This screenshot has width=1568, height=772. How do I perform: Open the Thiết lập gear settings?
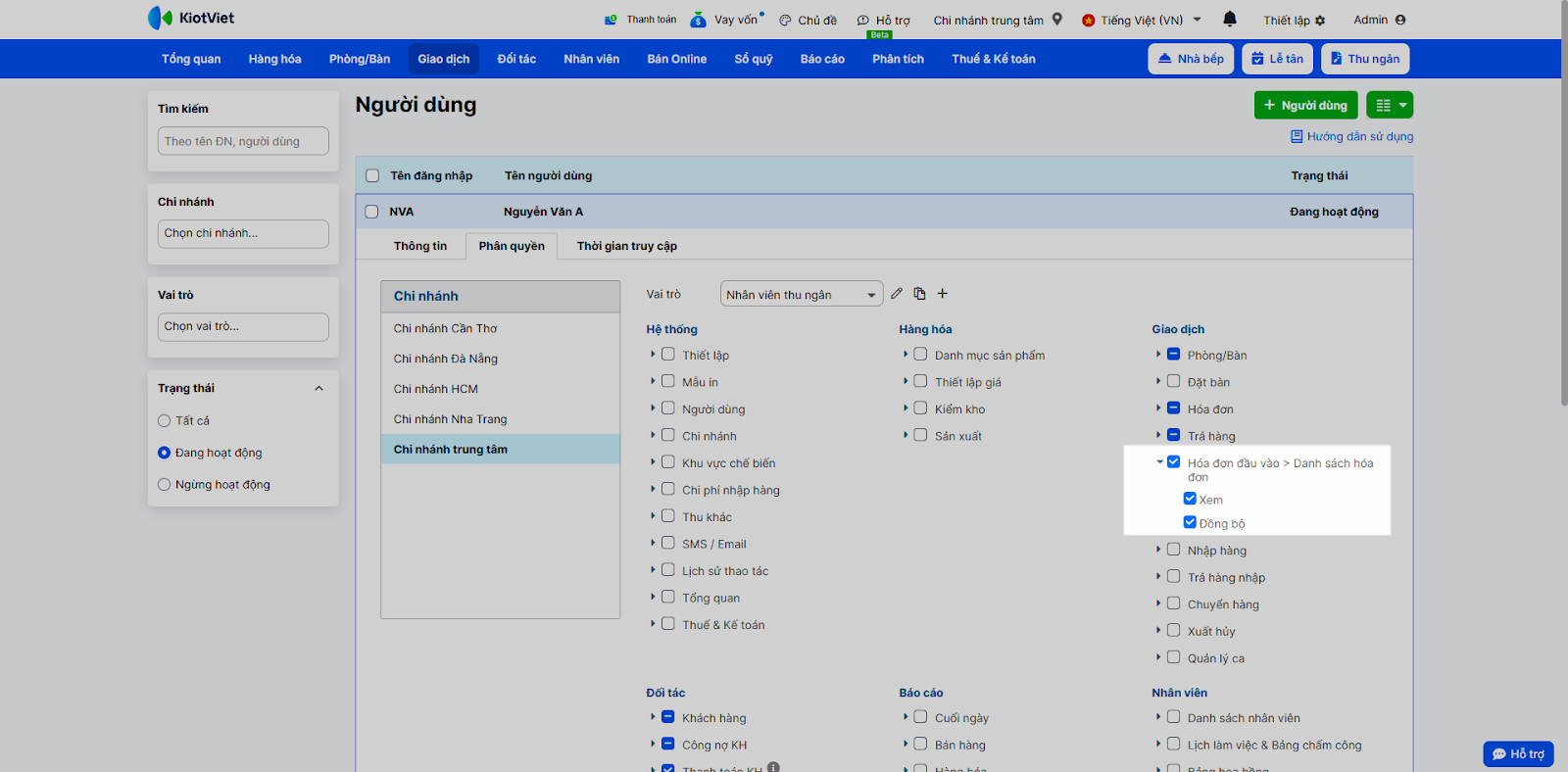point(1320,21)
